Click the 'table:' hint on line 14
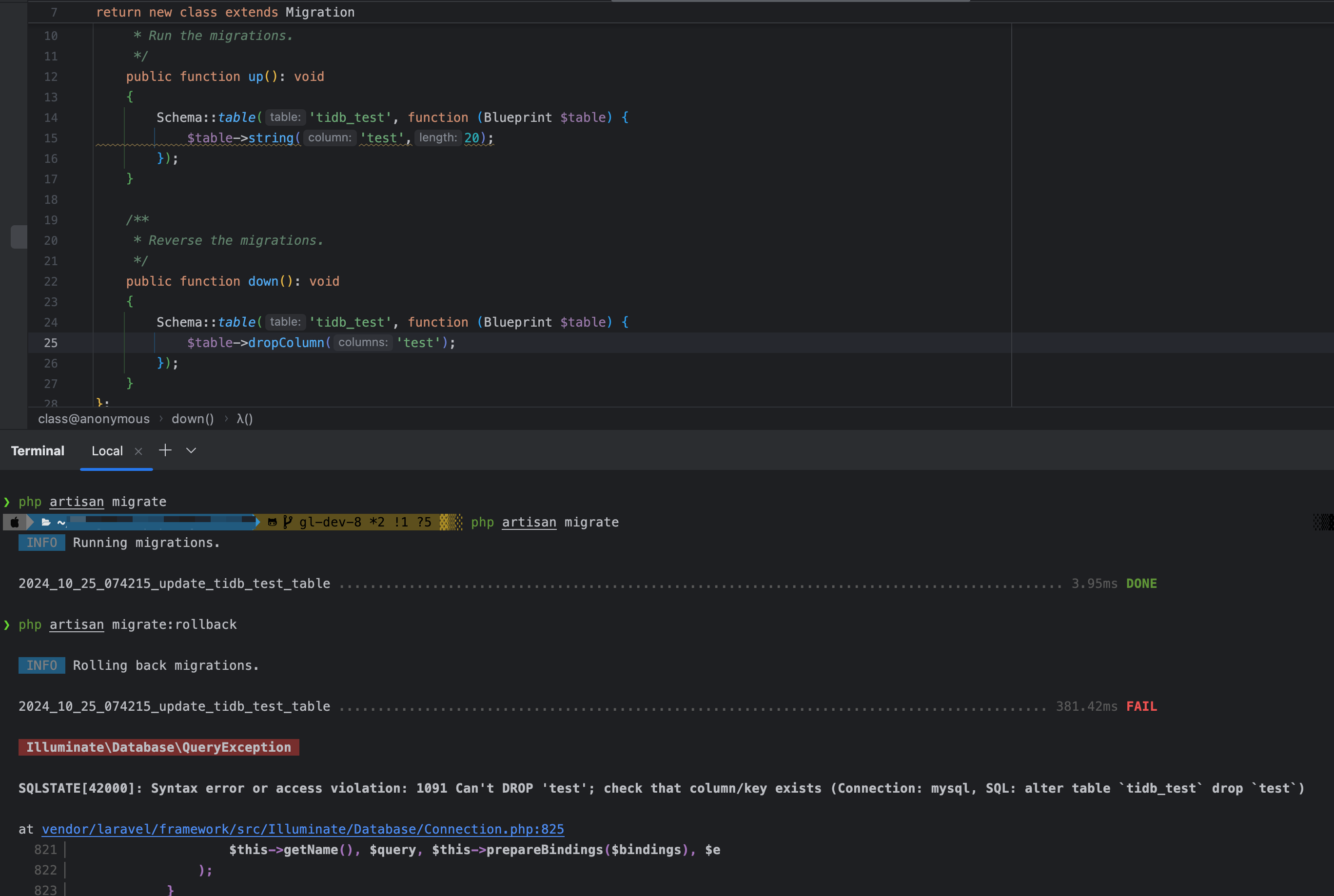This screenshot has width=1334, height=896. [x=285, y=117]
